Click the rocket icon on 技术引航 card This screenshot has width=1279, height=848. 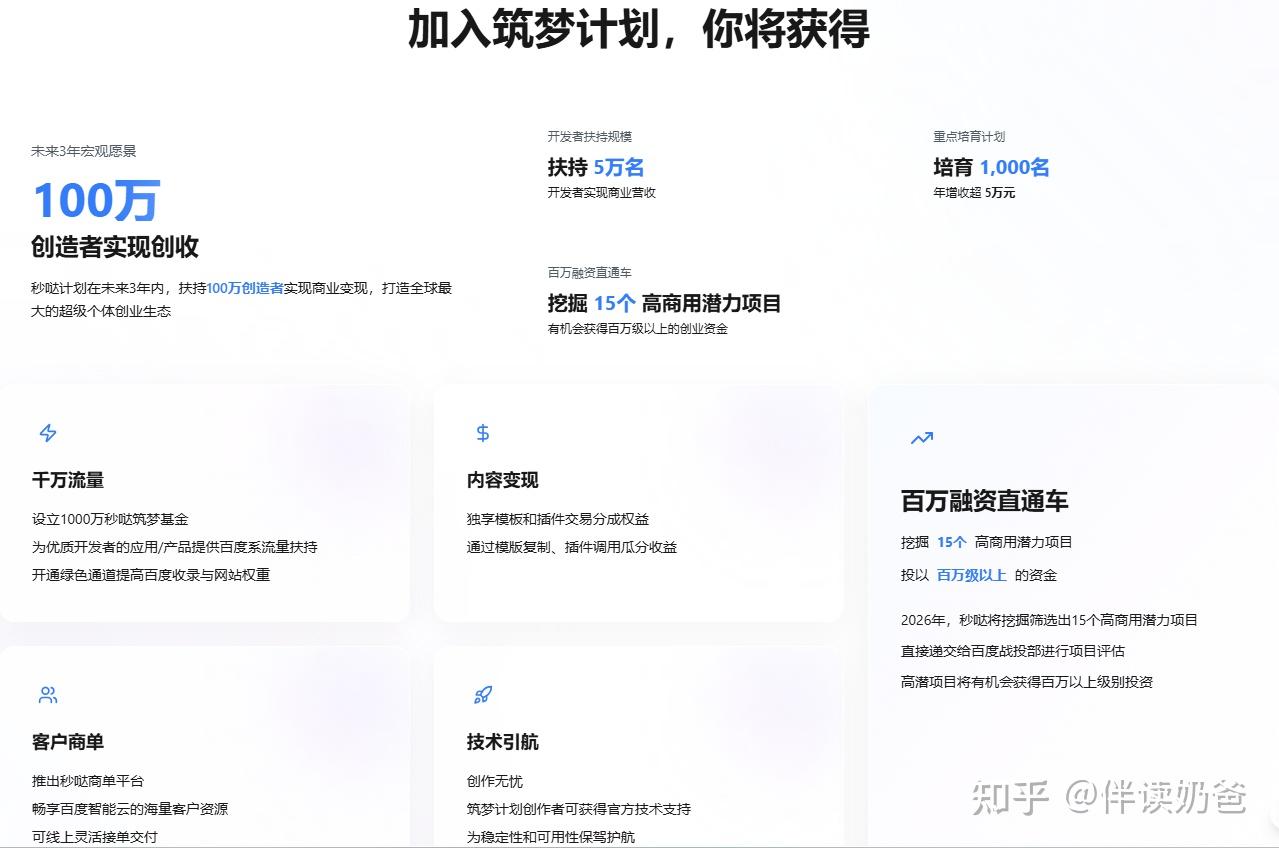pyautogui.click(x=482, y=694)
